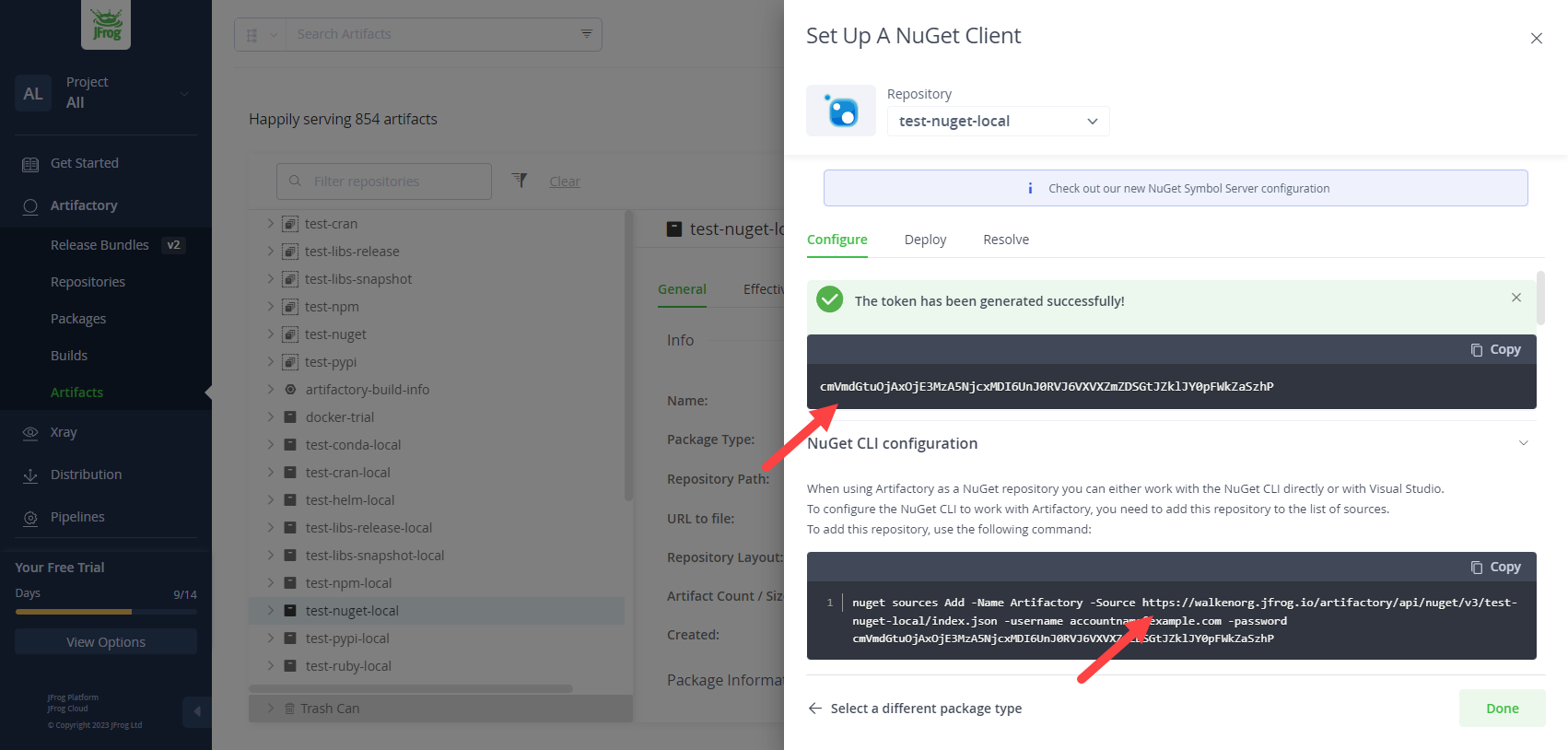Click the repository tree horizontal scrollbar
The width and height of the screenshot is (1568, 750).
click(x=411, y=688)
